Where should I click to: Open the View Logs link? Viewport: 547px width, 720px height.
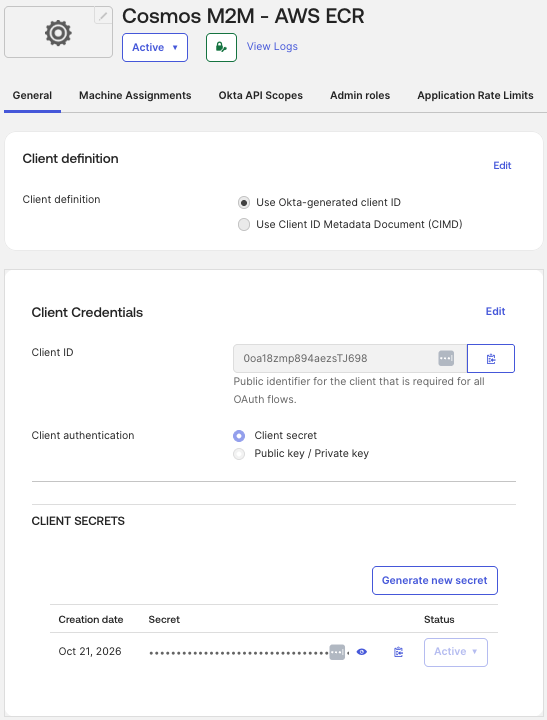(x=272, y=46)
